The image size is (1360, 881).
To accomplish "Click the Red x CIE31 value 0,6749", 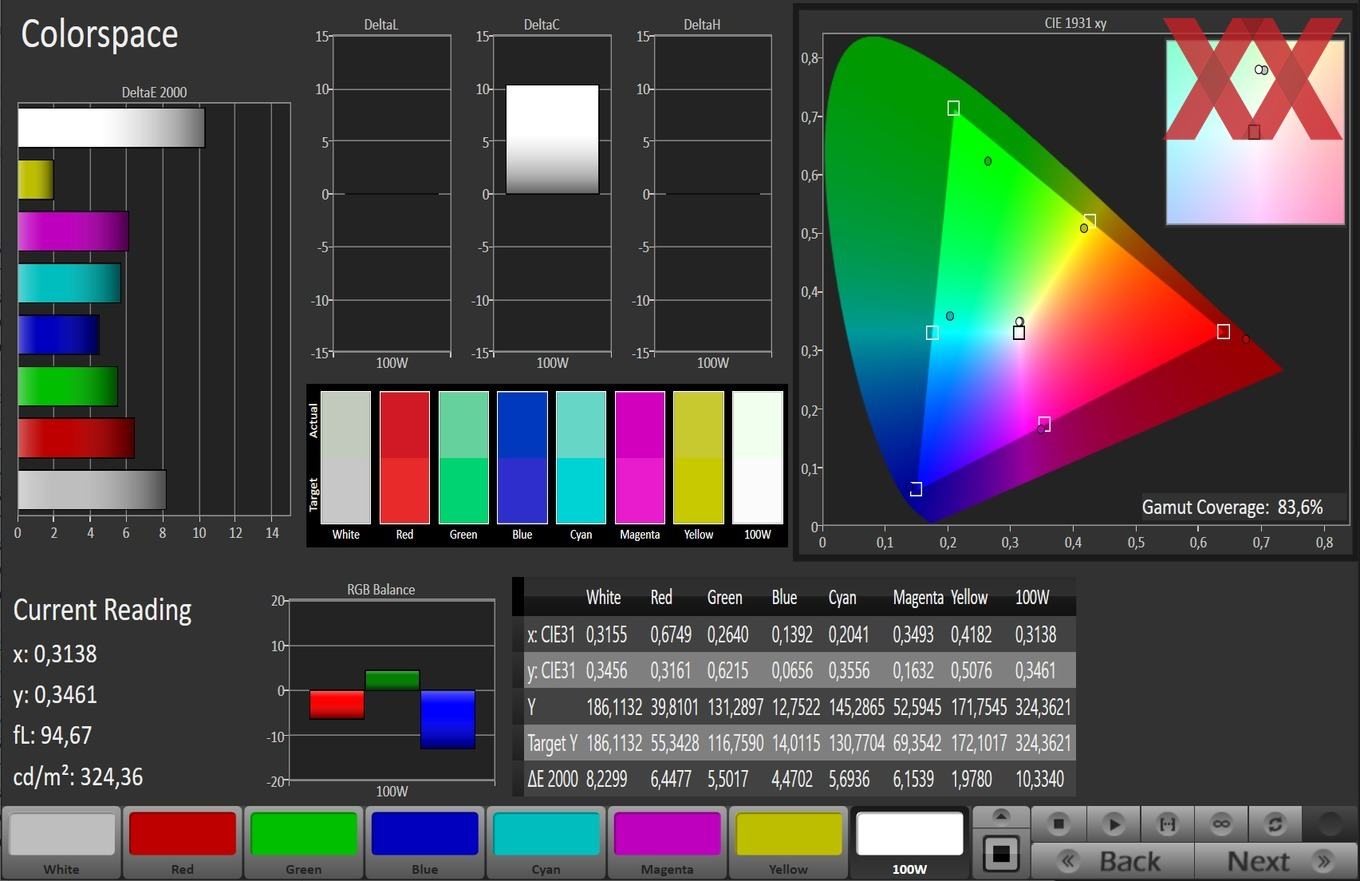I will (669, 635).
